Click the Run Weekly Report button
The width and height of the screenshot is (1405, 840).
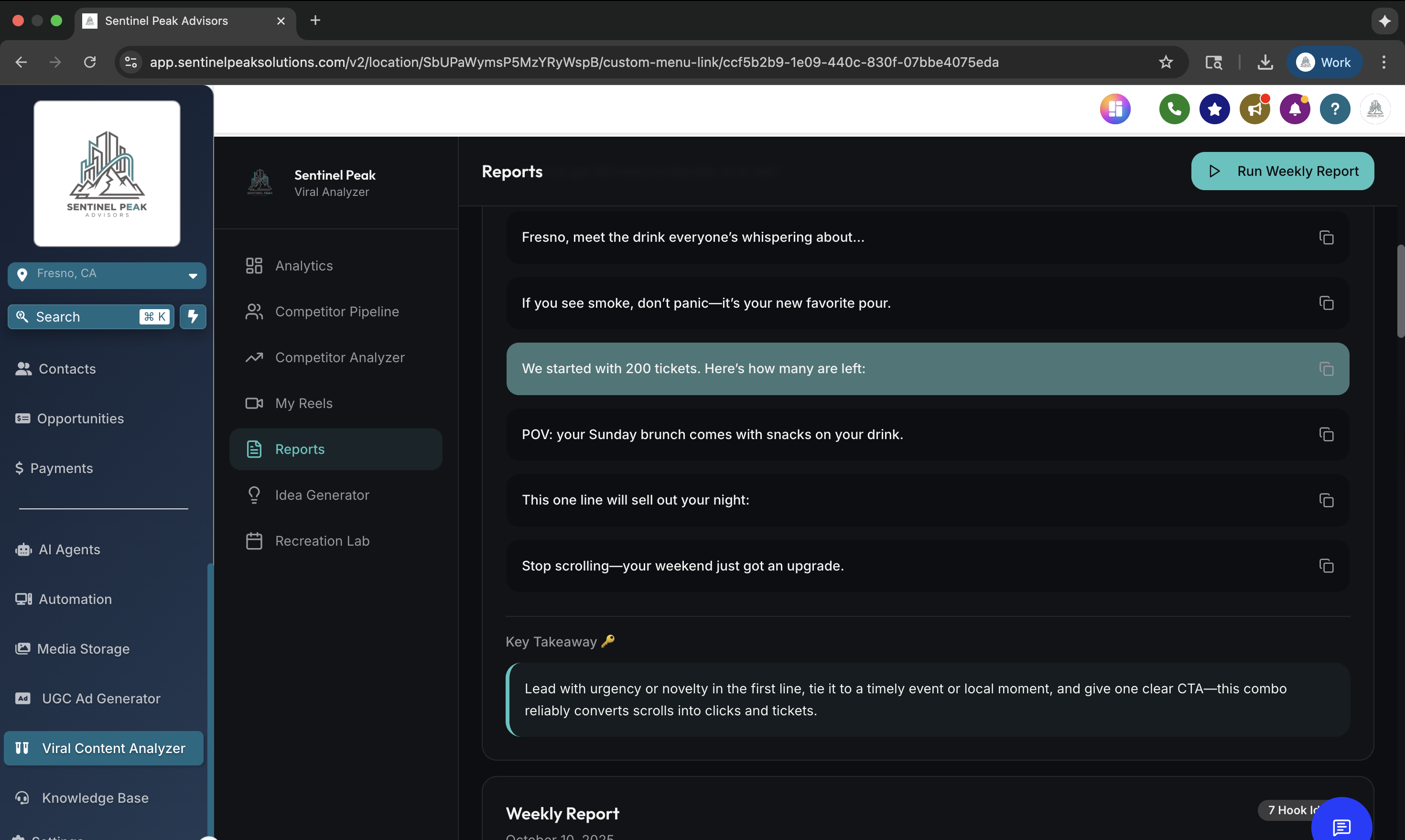pos(1283,172)
